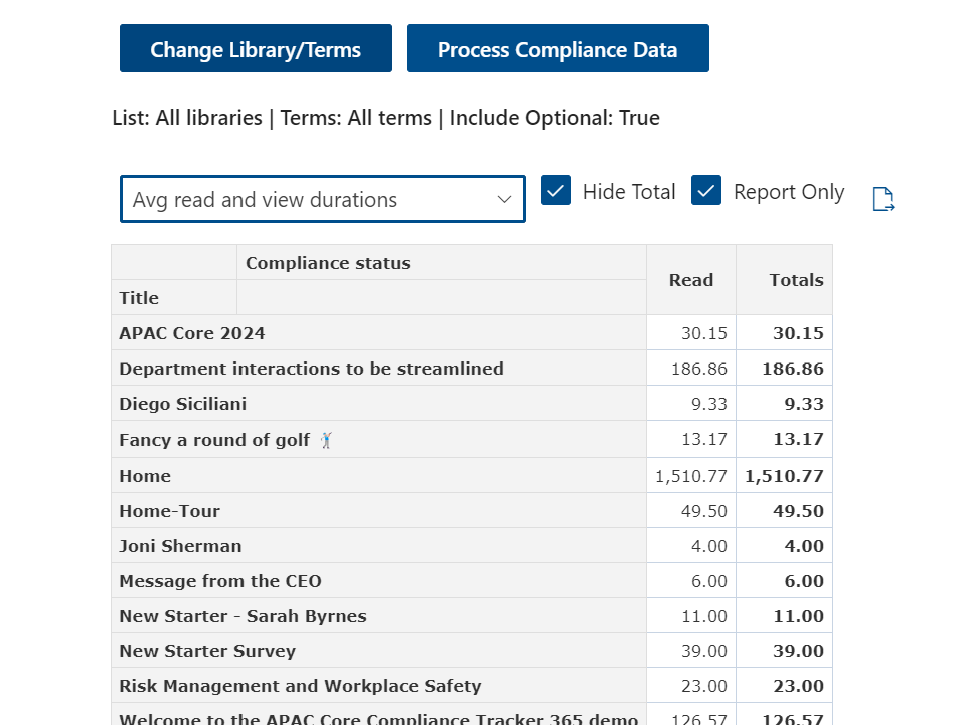Select the Home row title

tap(145, 476)
